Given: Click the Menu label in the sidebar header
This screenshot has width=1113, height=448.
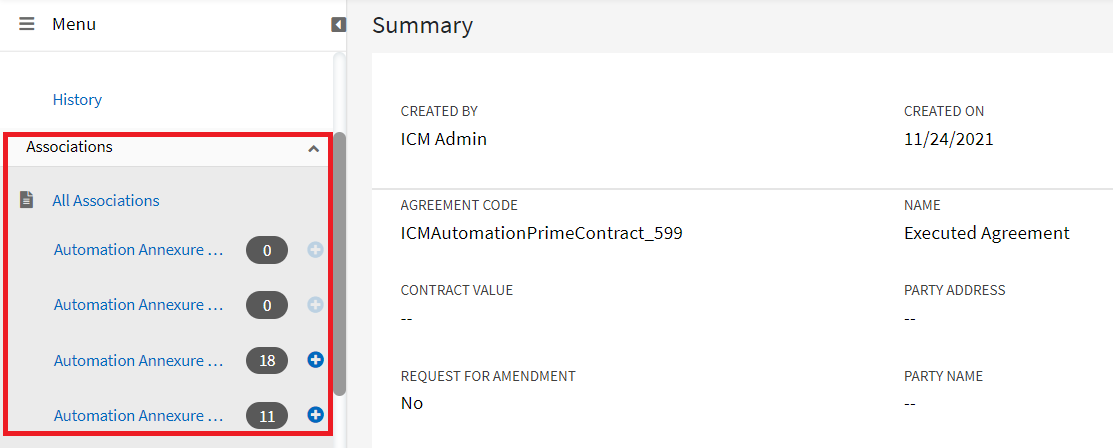Looking at the screenshot, I should click(x=74, y=24).
